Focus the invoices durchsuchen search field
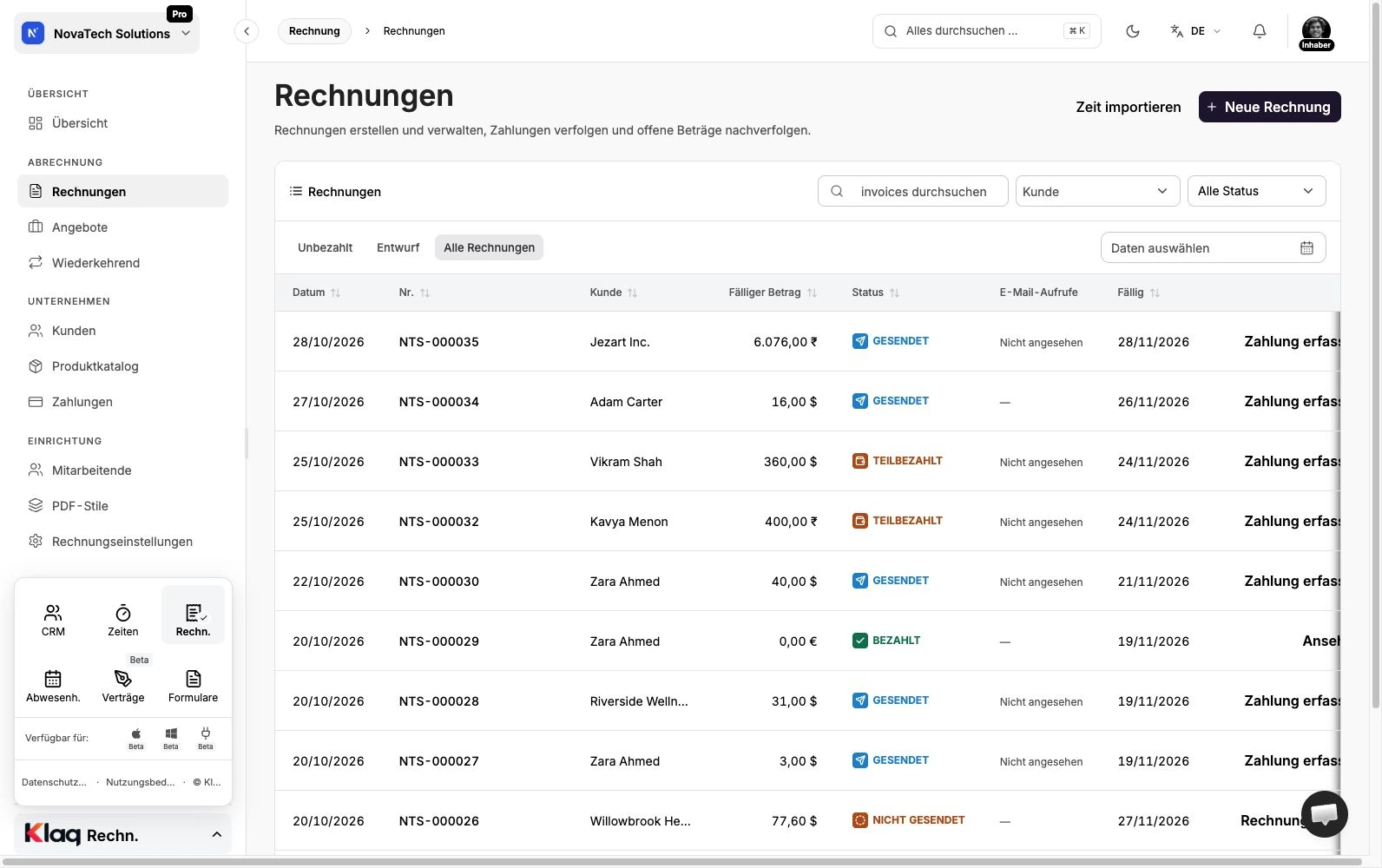The width and height of the screenshot is (1382, 868). pos(912,191)
